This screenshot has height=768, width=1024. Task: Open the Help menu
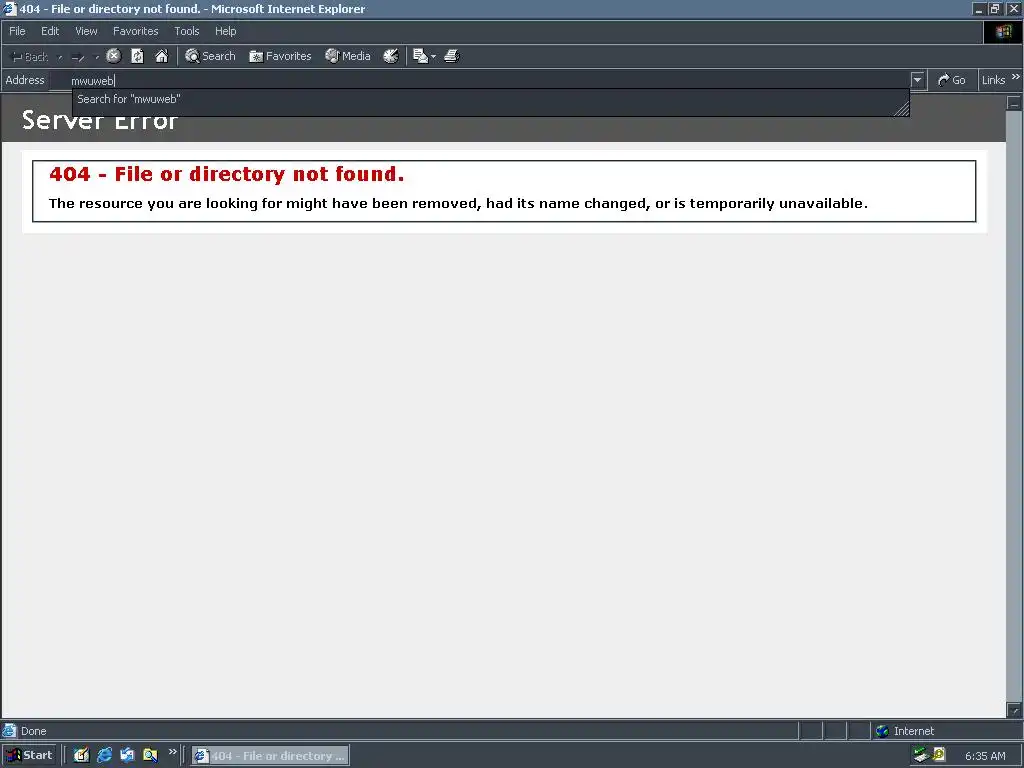pos(225,31)
